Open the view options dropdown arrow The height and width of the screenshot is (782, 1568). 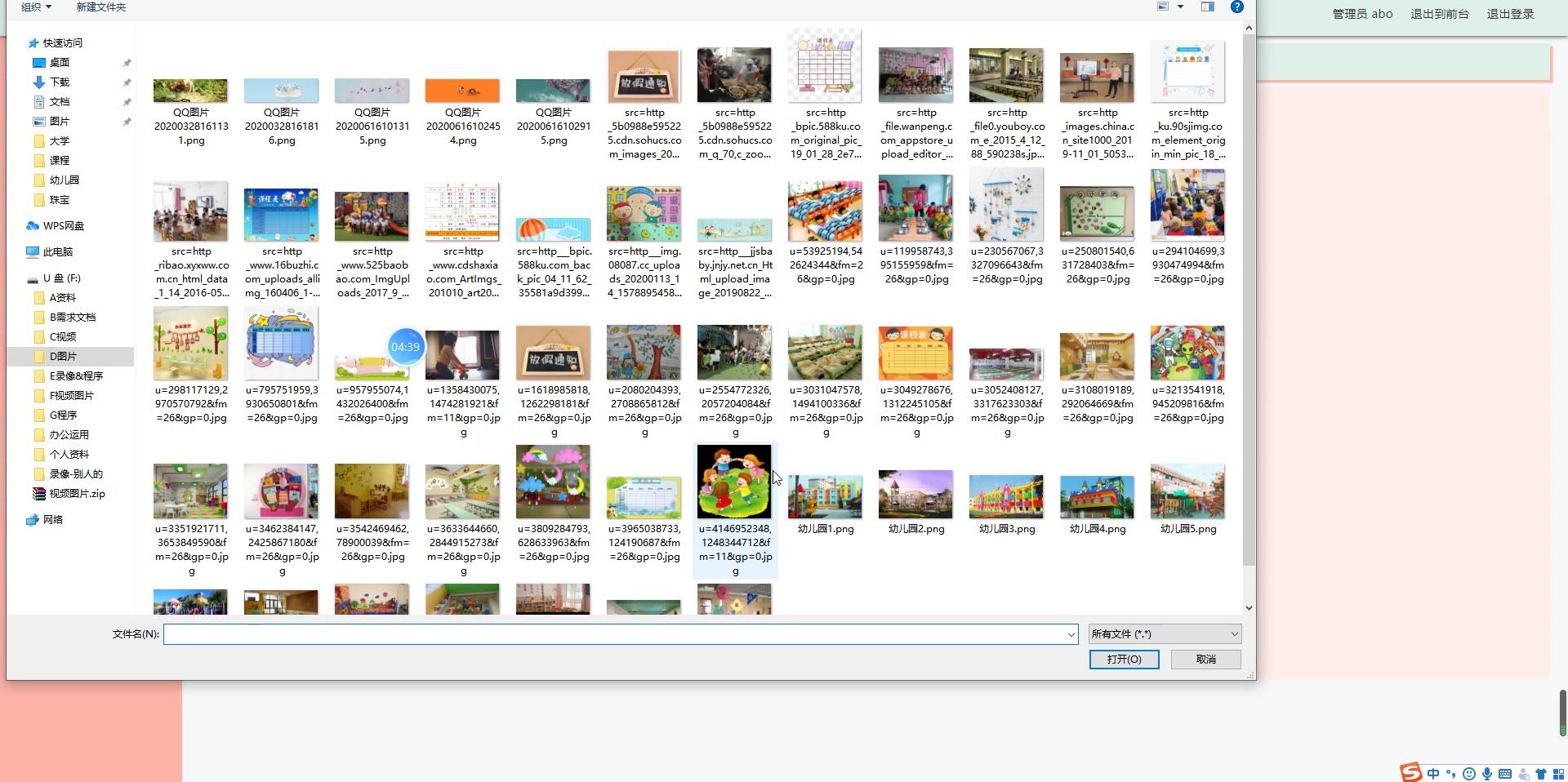[1180, 7]
